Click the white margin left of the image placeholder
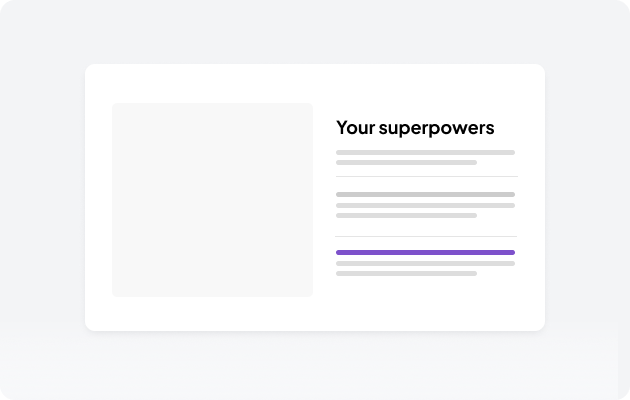The width and height of the screenshot is (630, 400). pyautogui.click(x=98, y=200)
